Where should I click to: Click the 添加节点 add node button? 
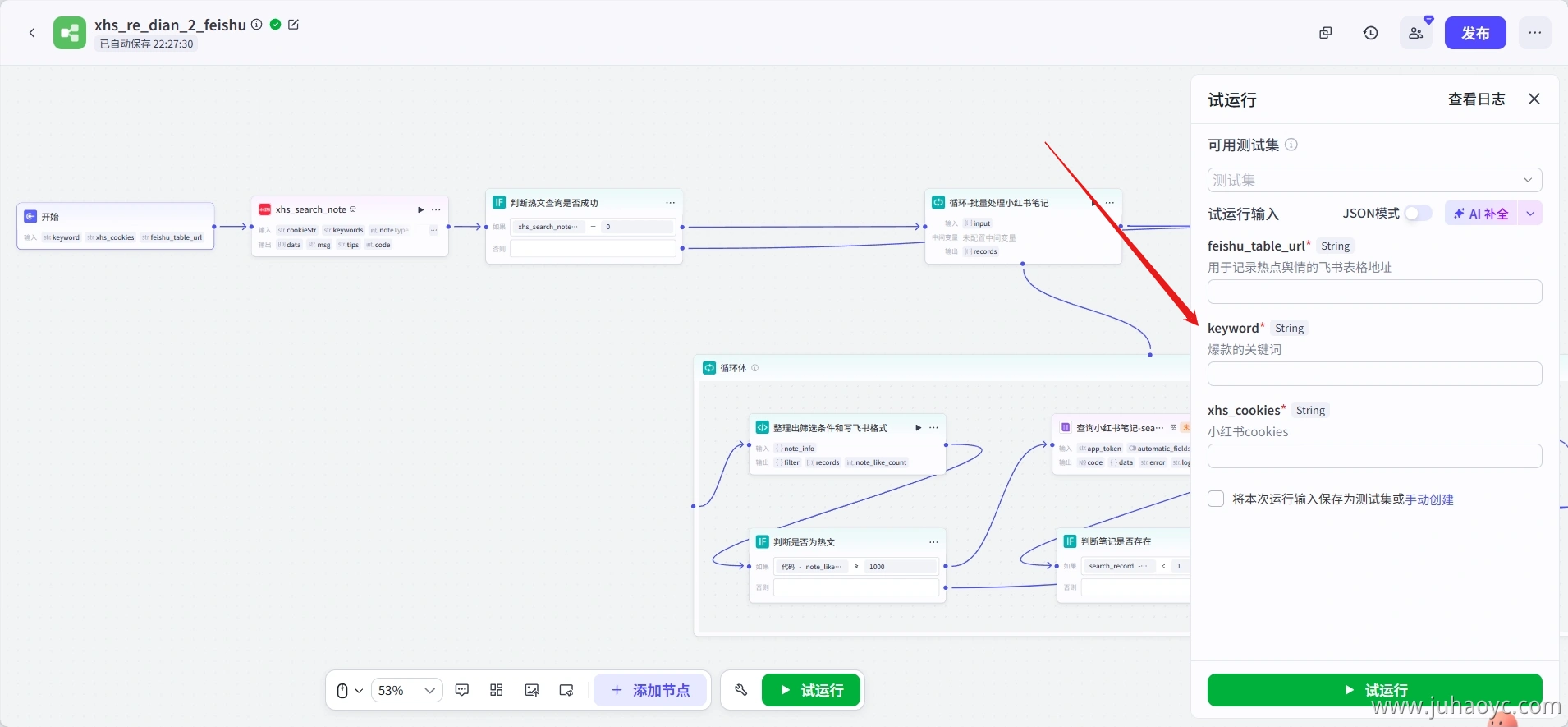click(x=650, y=690)
